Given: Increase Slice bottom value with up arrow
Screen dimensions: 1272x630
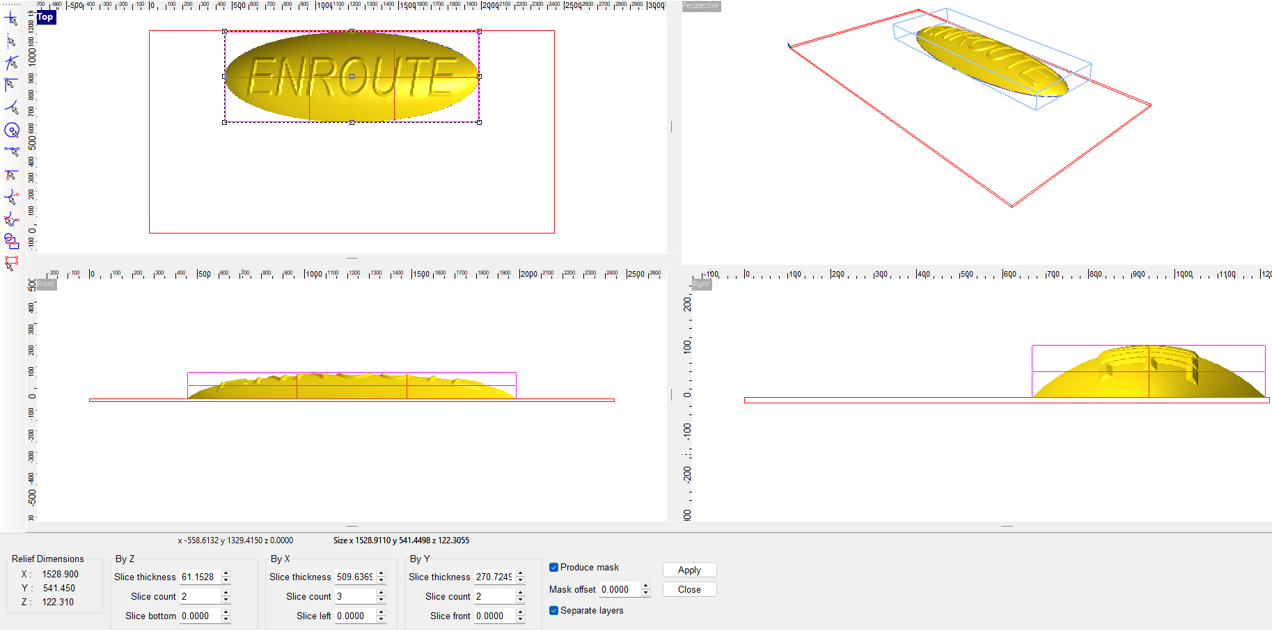Looking at the screenshot, I should pyautogui.click(x=226, y=612).
